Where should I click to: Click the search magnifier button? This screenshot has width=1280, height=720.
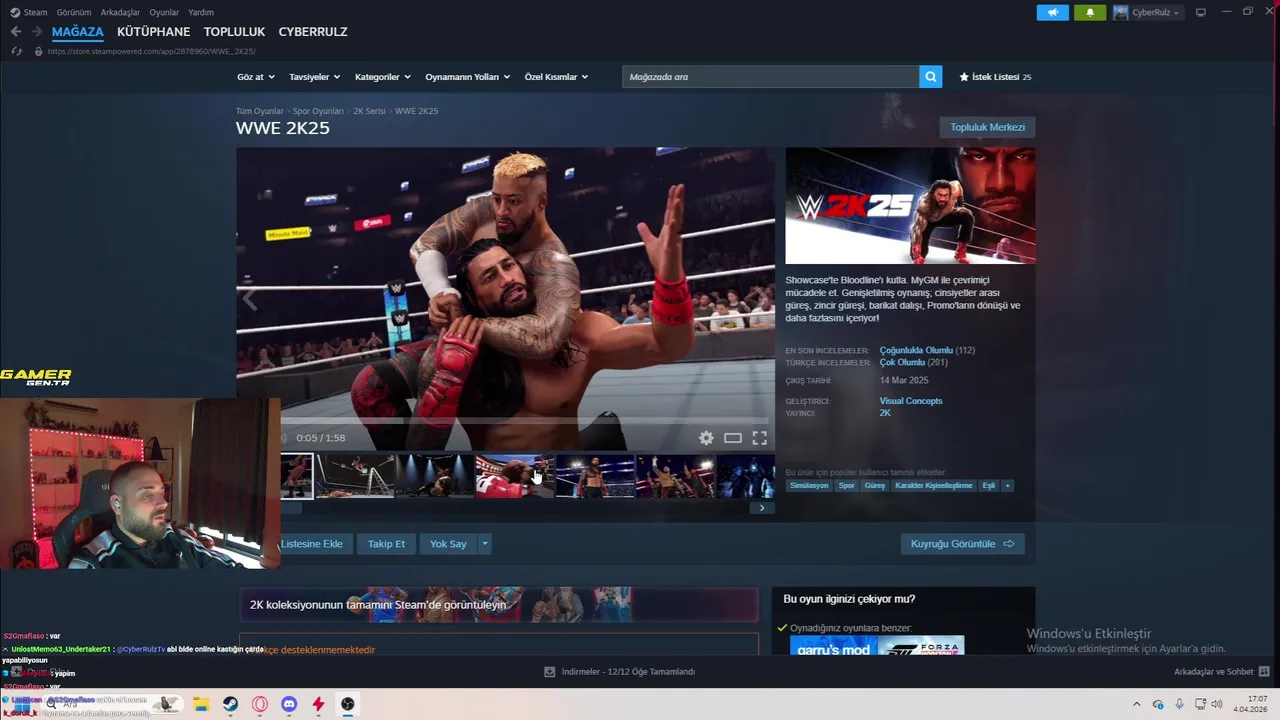click(931, 77)
